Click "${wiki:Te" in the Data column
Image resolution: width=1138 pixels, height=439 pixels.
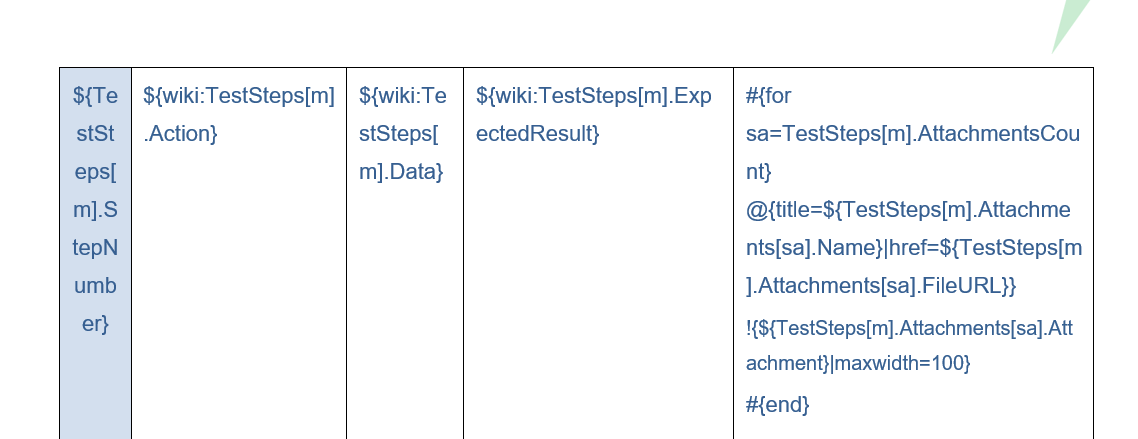click(x=402, y=96)
